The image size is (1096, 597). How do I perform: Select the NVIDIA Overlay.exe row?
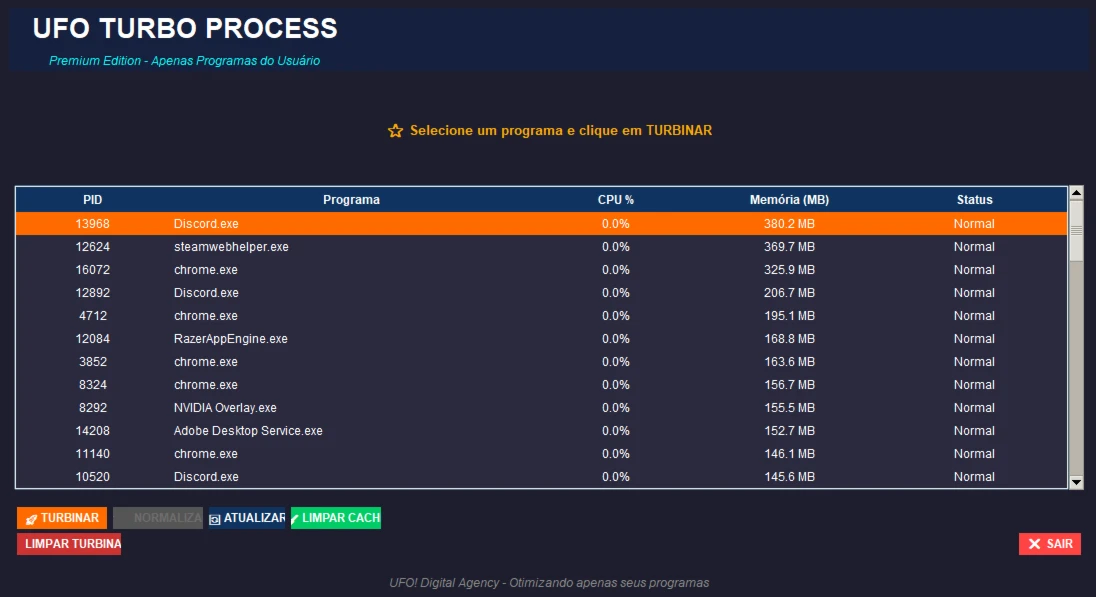(225, 408)
